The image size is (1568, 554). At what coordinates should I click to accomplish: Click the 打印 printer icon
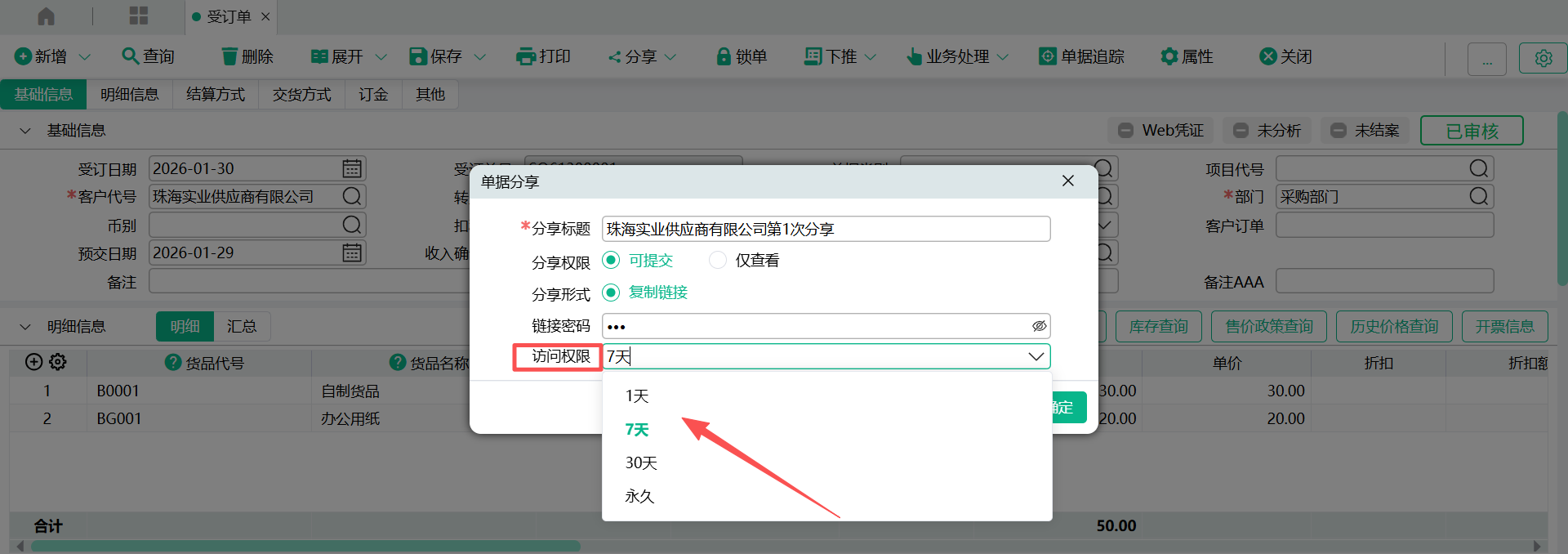click(525, 56)
